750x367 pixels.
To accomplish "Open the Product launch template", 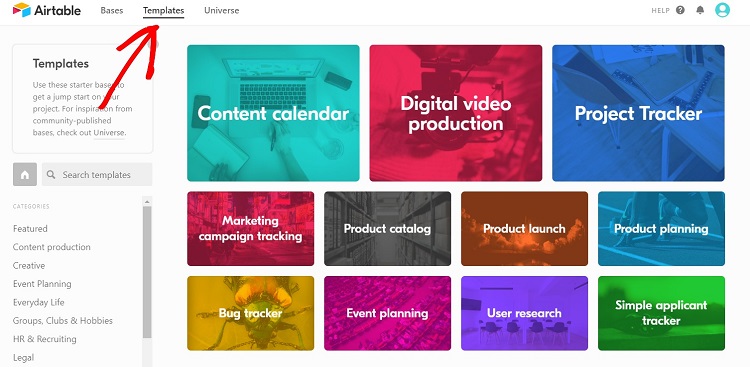I will (524, 229).
